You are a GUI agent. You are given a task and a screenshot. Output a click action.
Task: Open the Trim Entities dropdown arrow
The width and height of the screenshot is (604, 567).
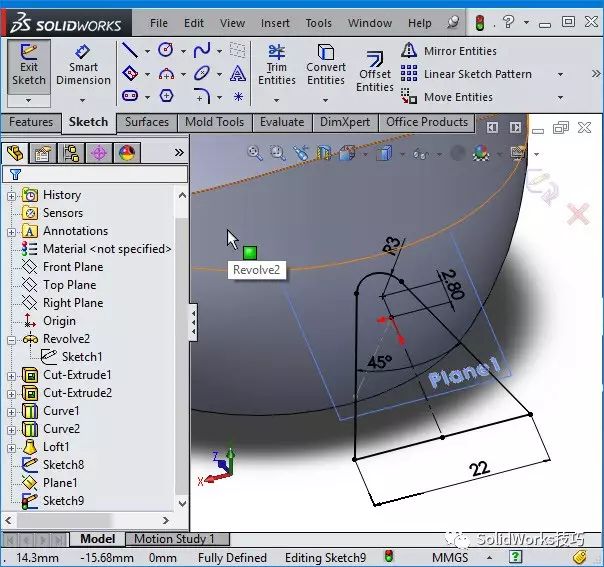click(277, 100)
